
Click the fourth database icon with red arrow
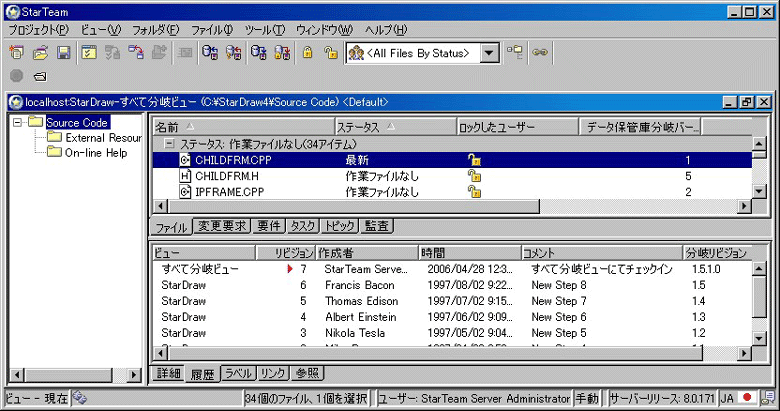[282, 52]
